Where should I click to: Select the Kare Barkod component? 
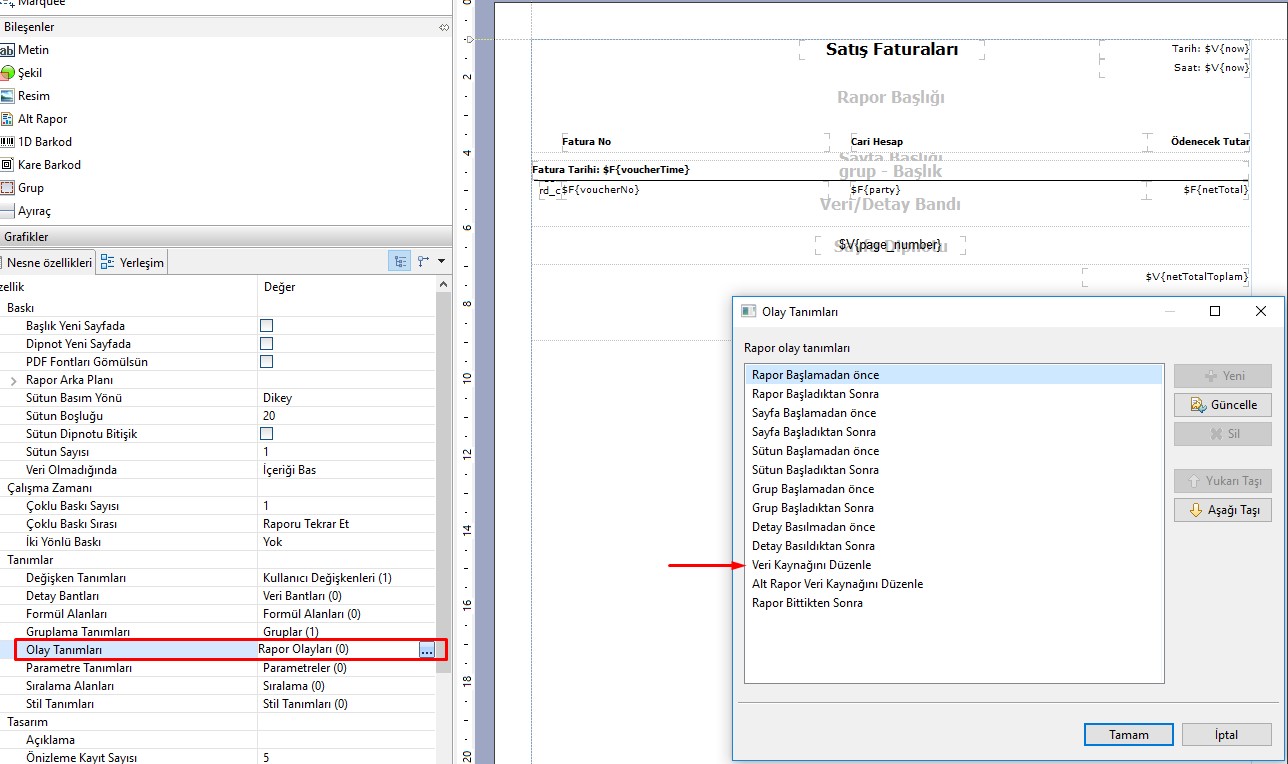(8, 165)
